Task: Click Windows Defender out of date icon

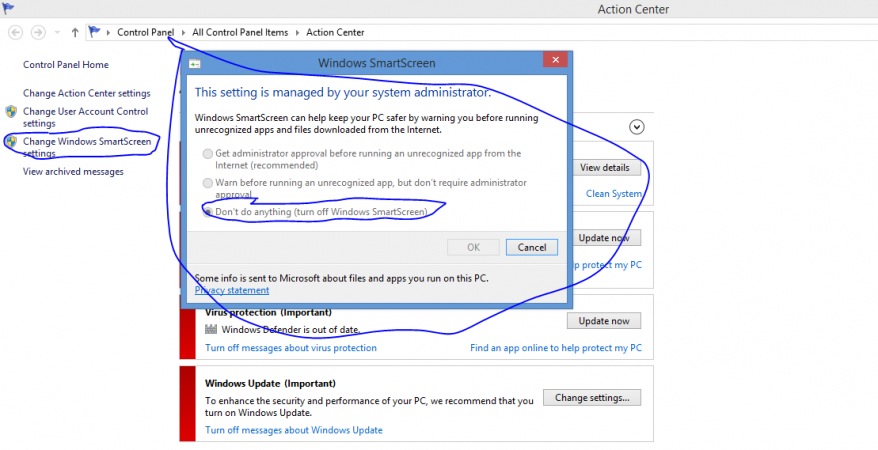Action: click(x=211, y=329)
